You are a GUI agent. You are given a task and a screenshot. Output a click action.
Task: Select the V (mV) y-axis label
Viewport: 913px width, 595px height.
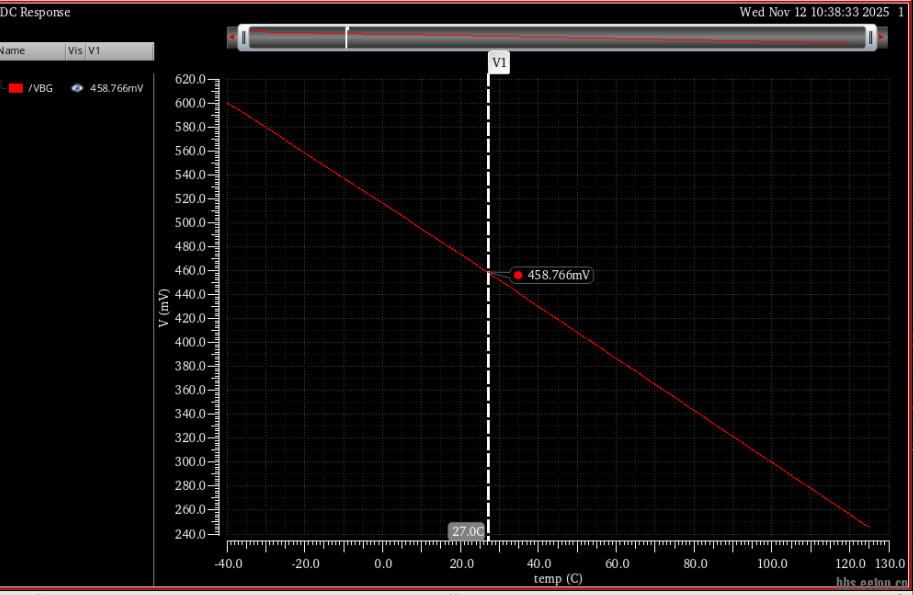164,308
